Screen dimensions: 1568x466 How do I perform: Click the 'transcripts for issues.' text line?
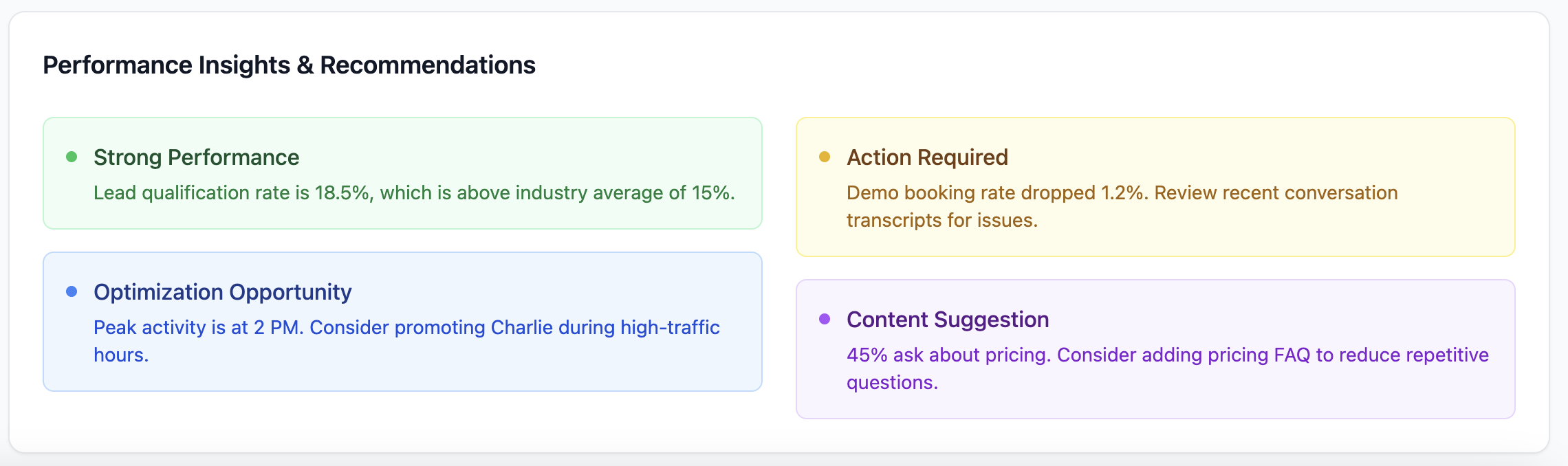click(x=941, y=221)
